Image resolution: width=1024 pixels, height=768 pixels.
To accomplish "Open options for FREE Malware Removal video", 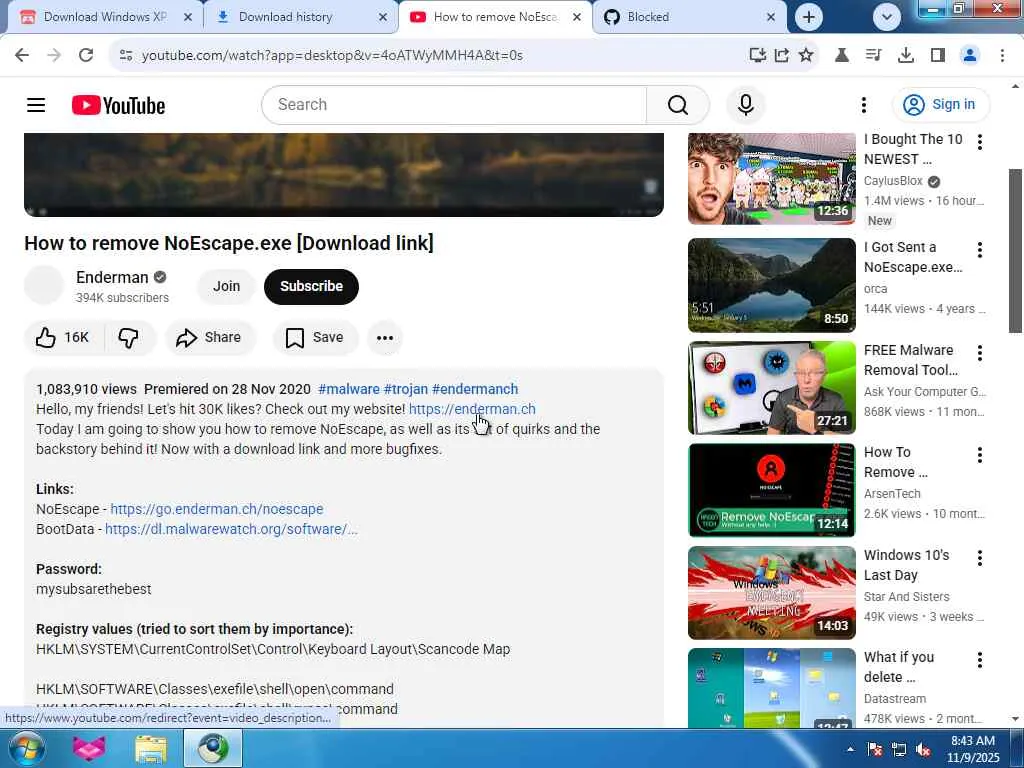I will point(979,353).
